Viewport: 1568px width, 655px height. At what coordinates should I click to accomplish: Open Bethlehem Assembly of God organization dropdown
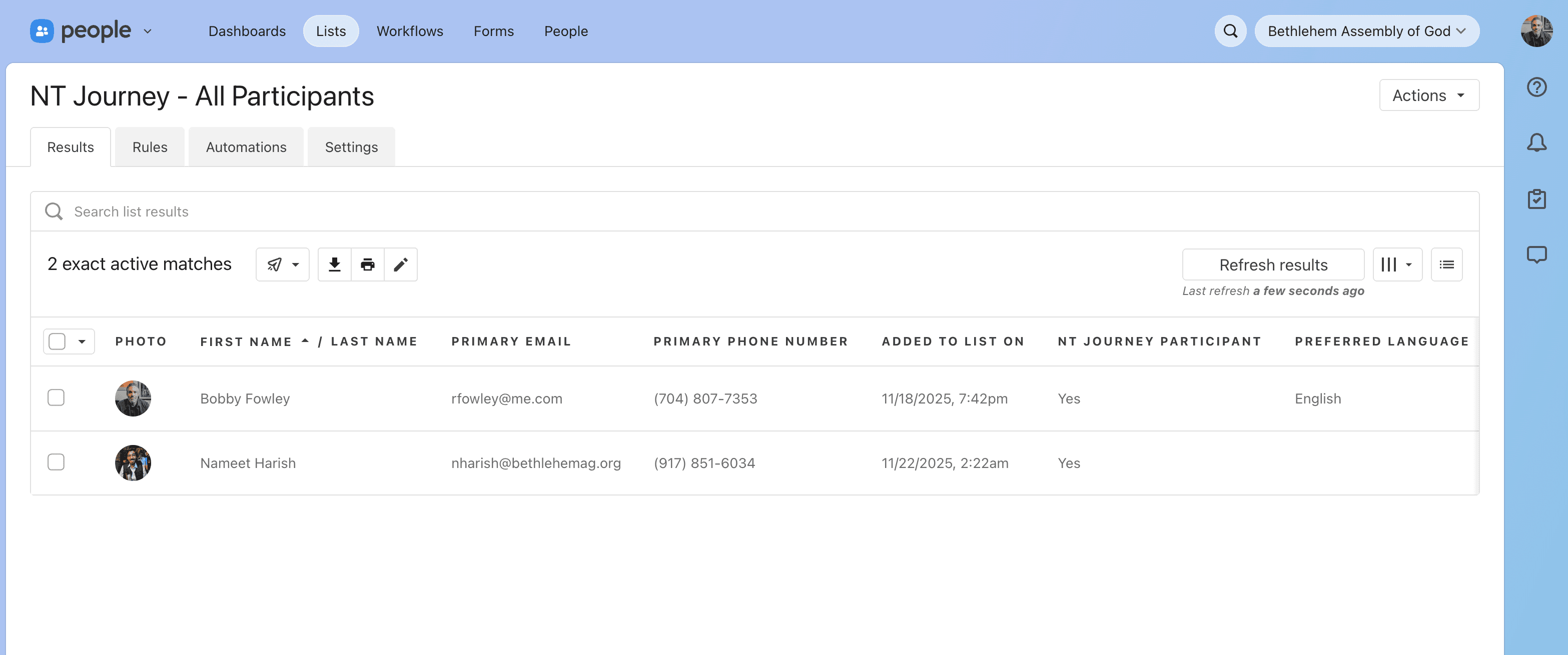[1366, 31]
